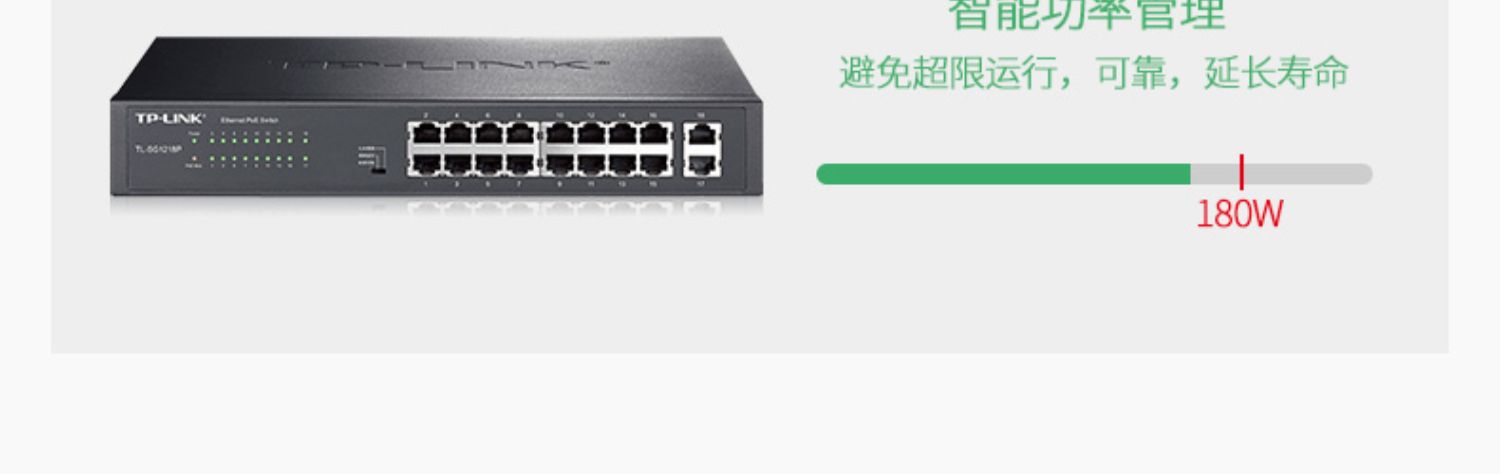Toggle the mode slide switch on front panel
The height and width of the screenshot is (474, 1500).
(378, 170)
